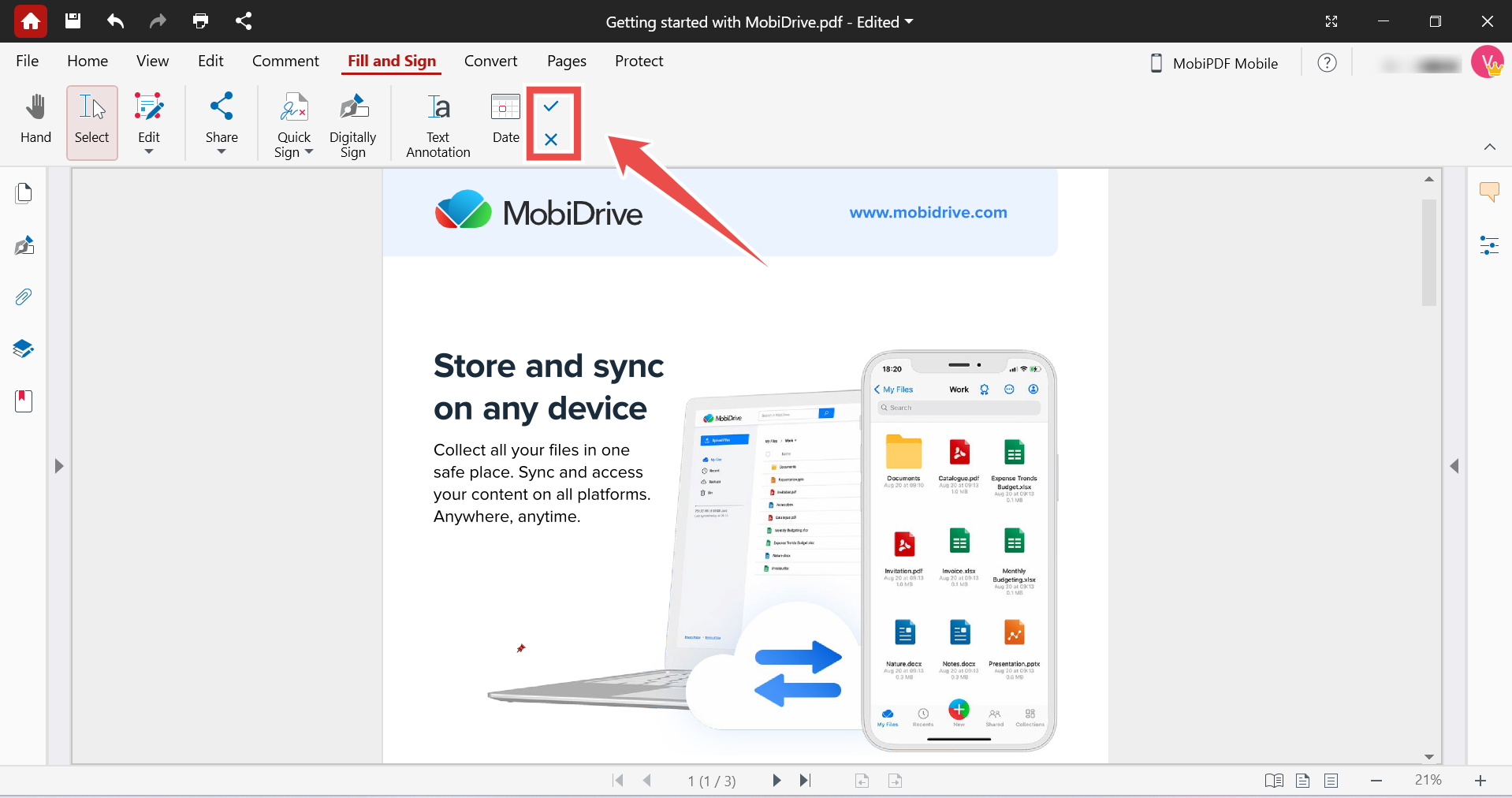Go to the first page

618,780
